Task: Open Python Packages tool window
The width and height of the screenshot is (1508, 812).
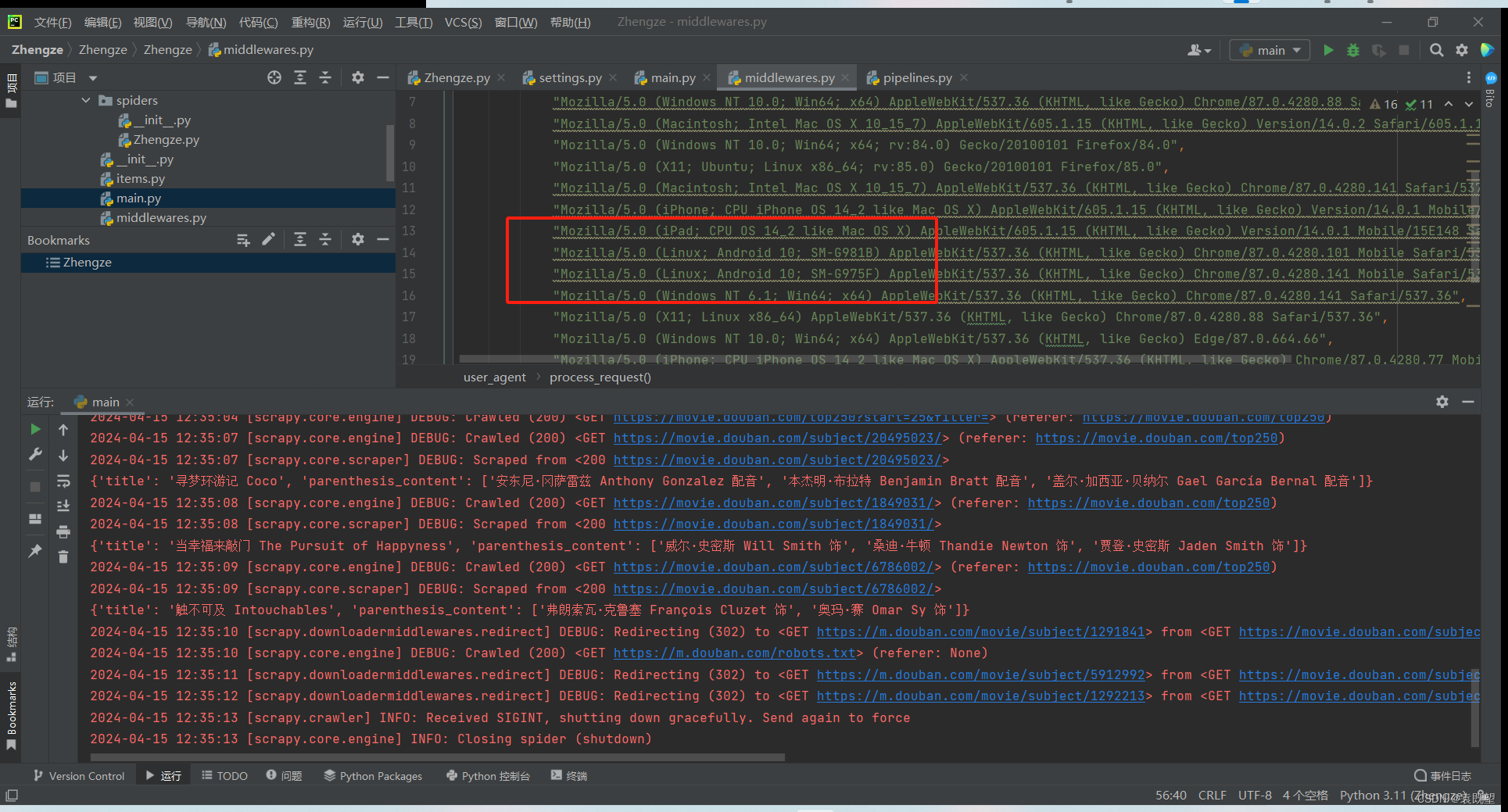Action: 373,775
